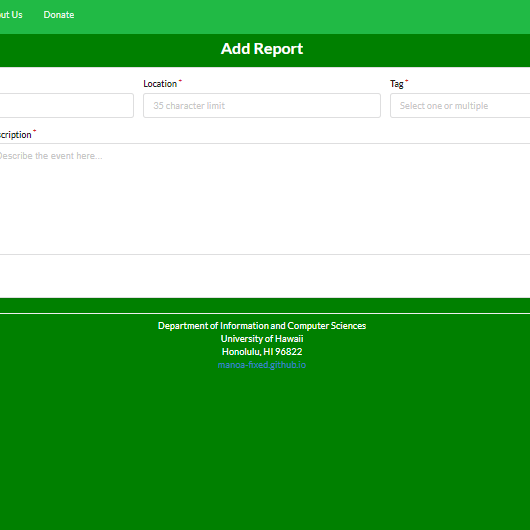Click into the Description text area
The height and width of the screenshot is (530, 530).
coord(265,199)
